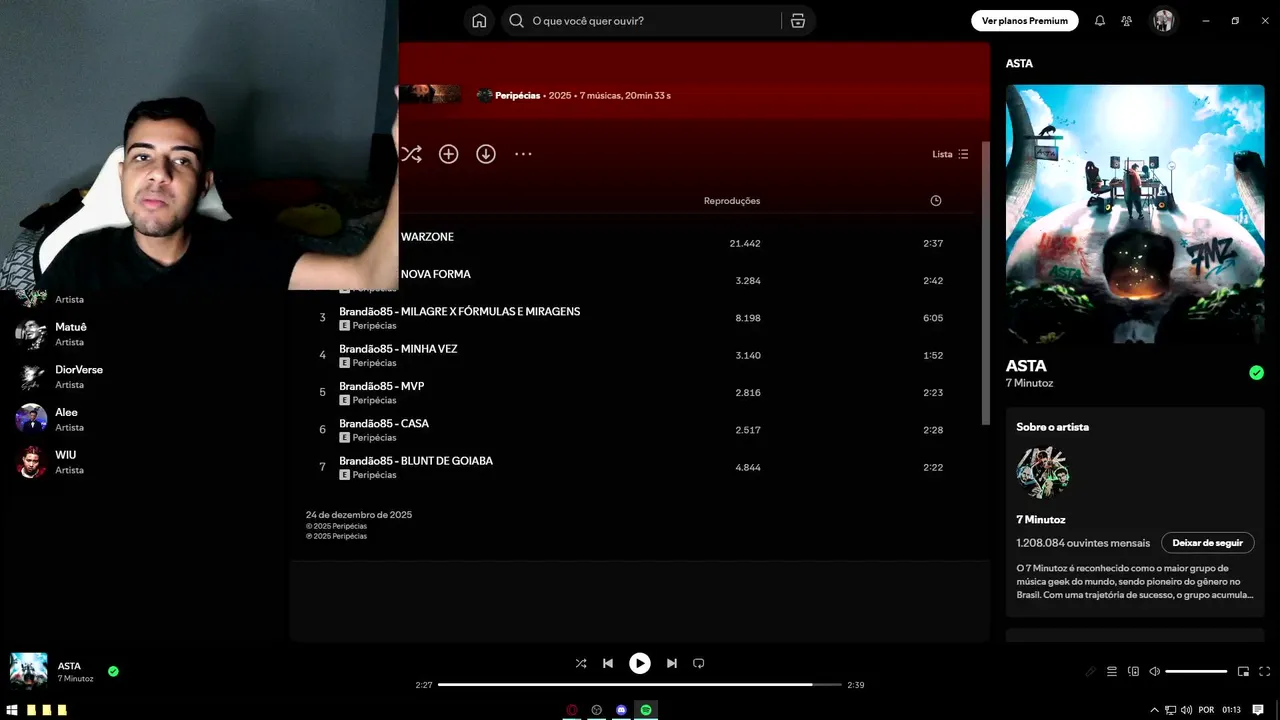Toggle saved checkmark in now playing panel
This screenshot has height=720, width=1280.
[x=1256, y=373]
